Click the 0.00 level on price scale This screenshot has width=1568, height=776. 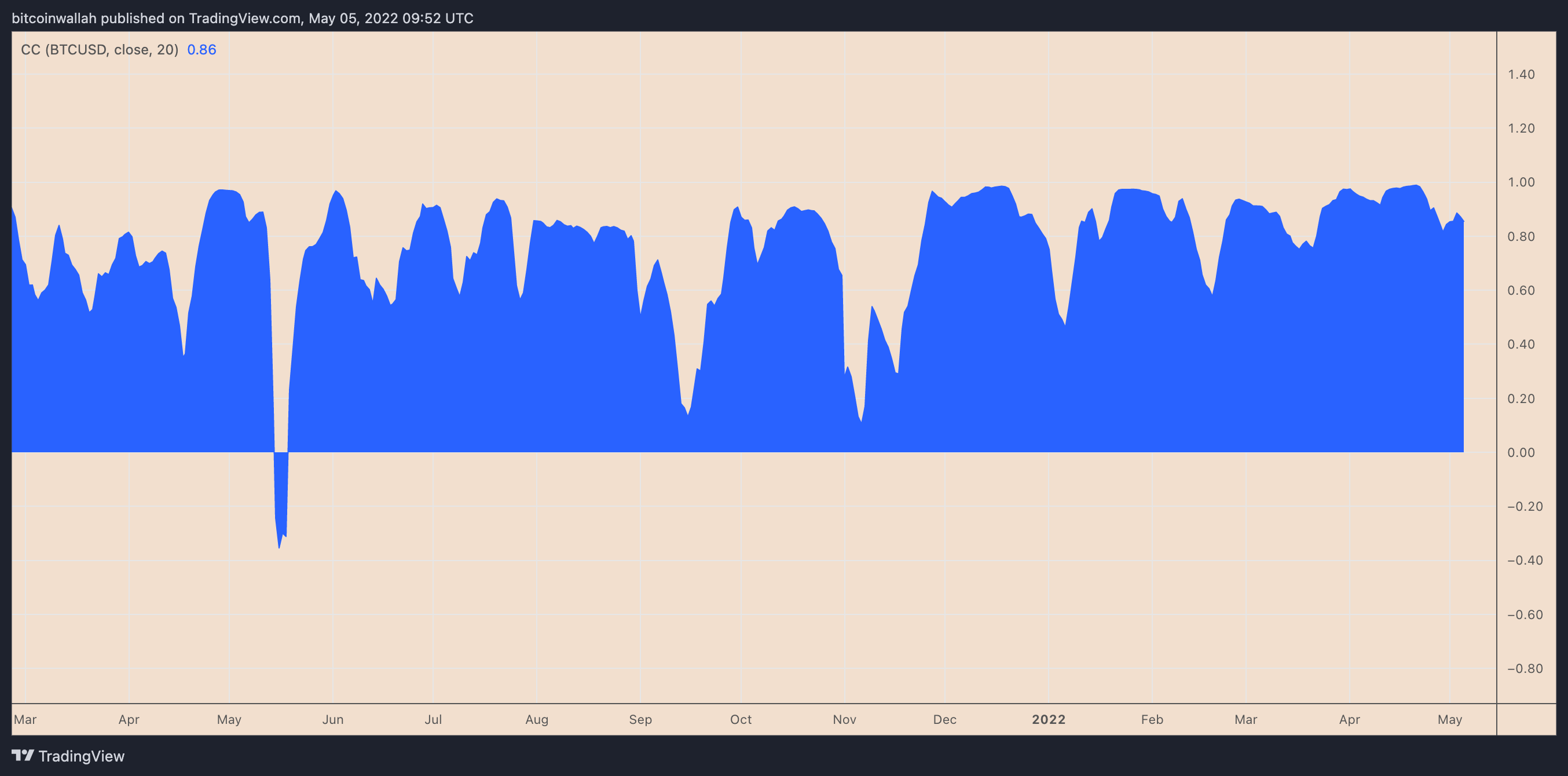coord(1521,452)
